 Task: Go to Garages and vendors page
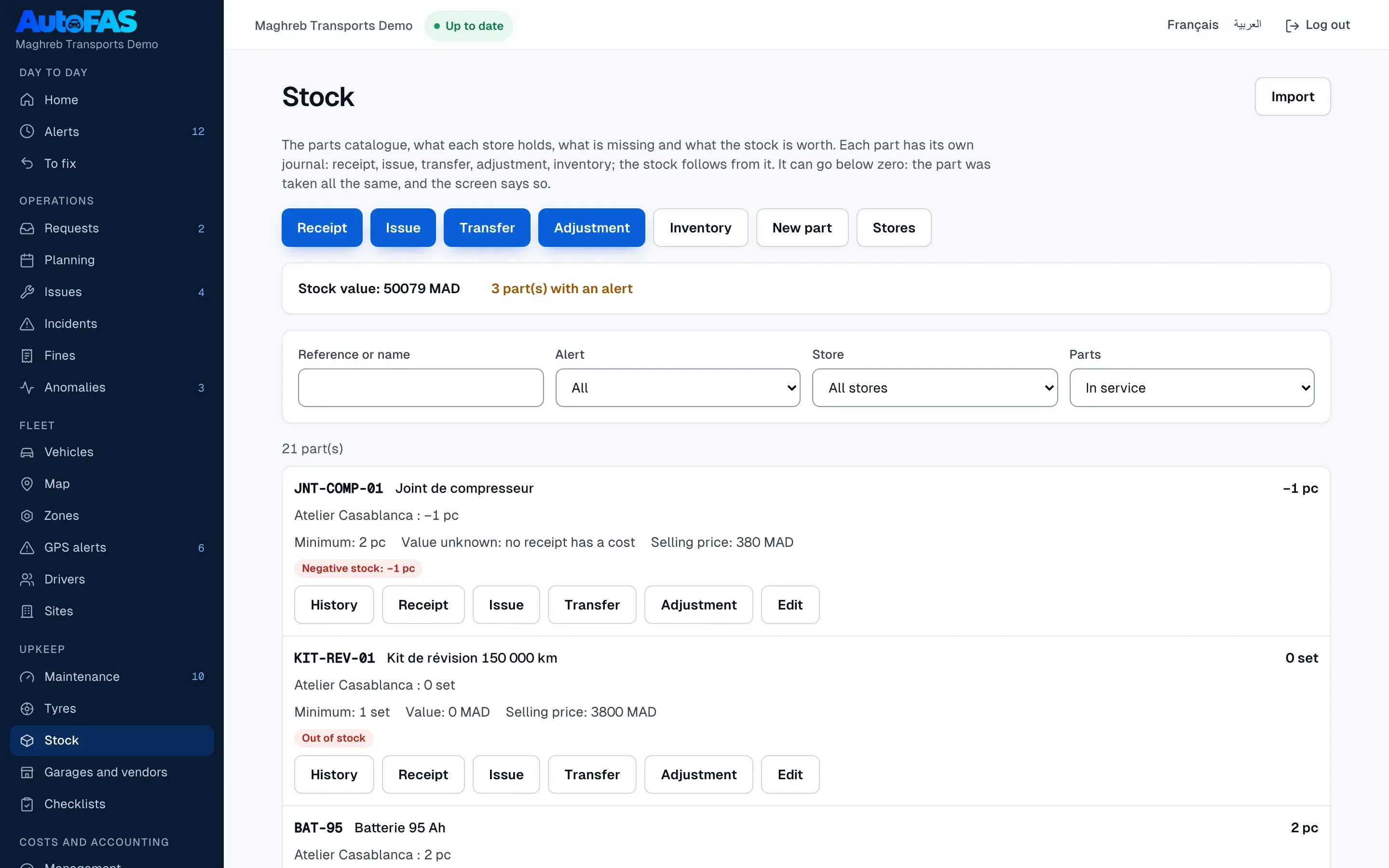(112, 772)
